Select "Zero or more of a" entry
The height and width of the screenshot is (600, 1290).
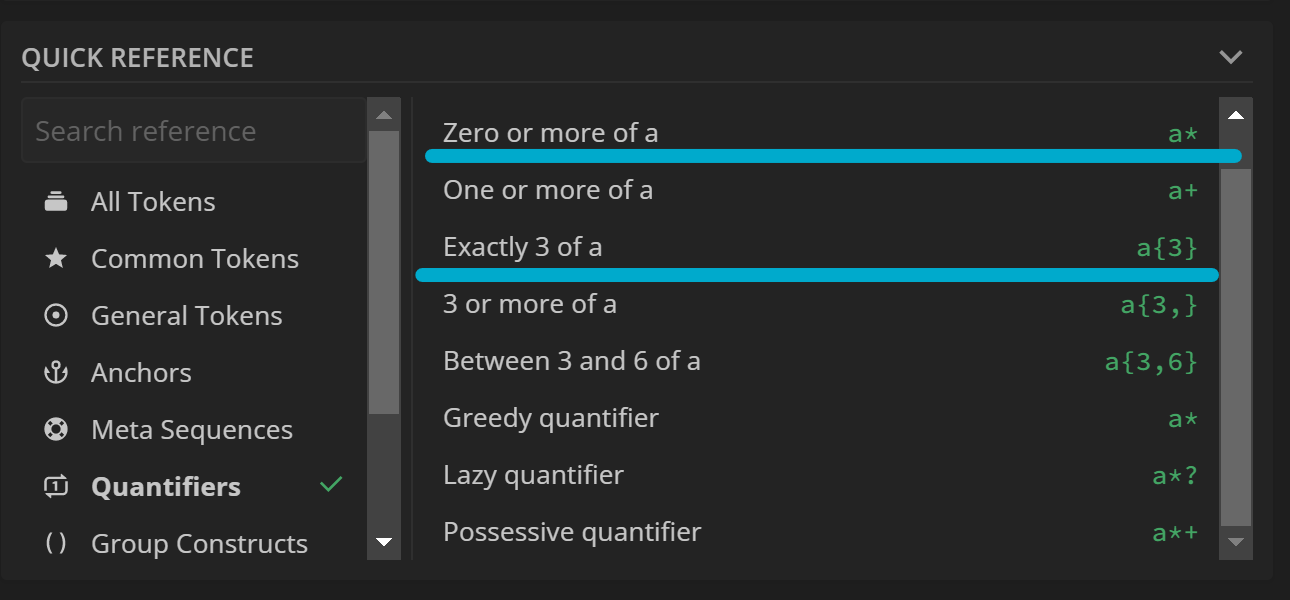tap(550, 133)
